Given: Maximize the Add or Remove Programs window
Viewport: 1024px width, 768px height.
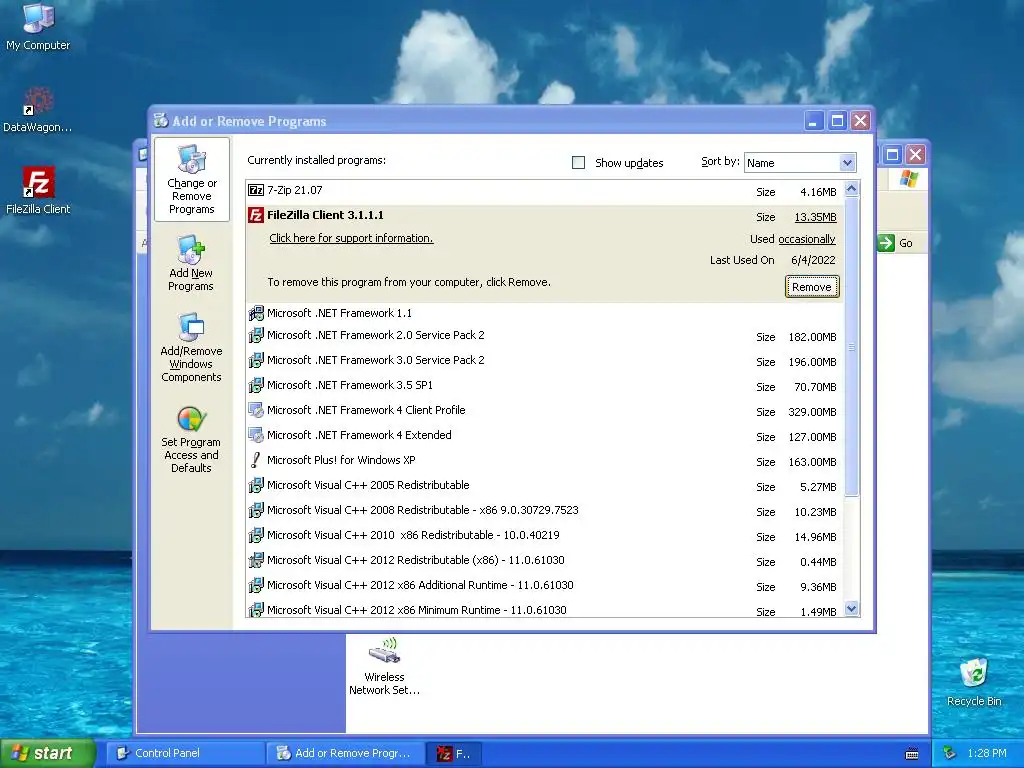Looking at the screenshot, I should tap(837, 121).
